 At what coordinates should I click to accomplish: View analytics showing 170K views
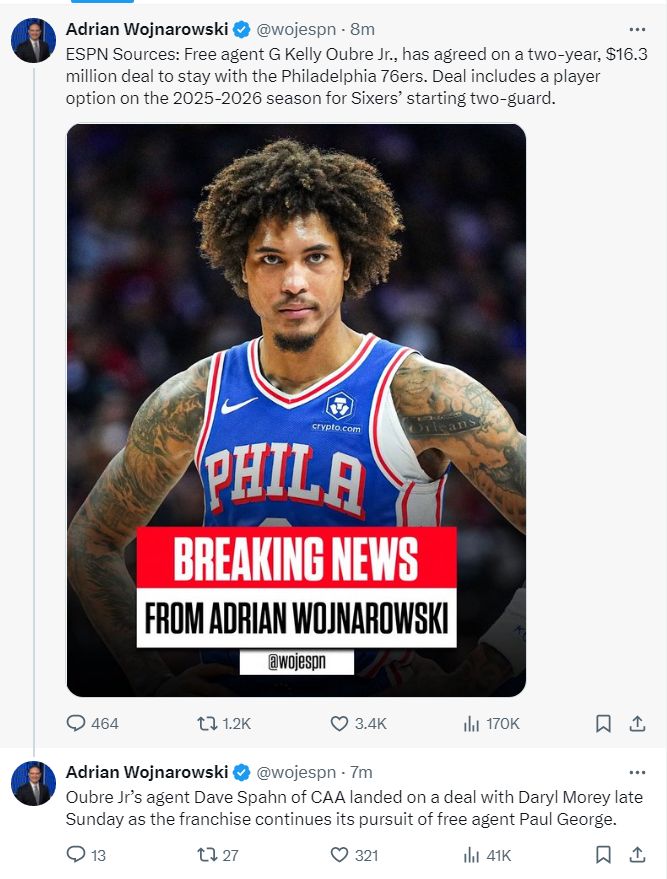[472, 723]
